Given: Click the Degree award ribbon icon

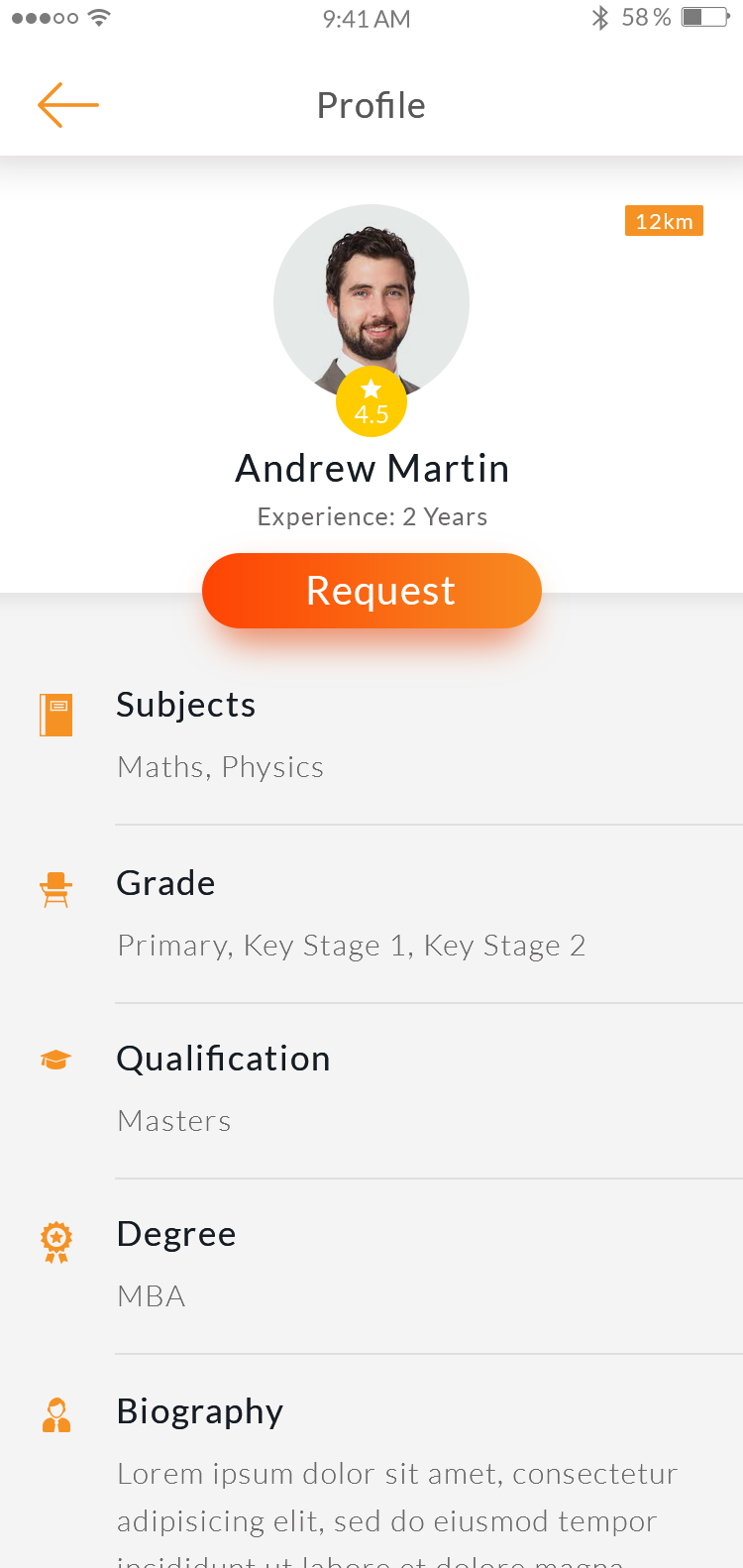Looking at the screenshot, I should click(56, 1242).
